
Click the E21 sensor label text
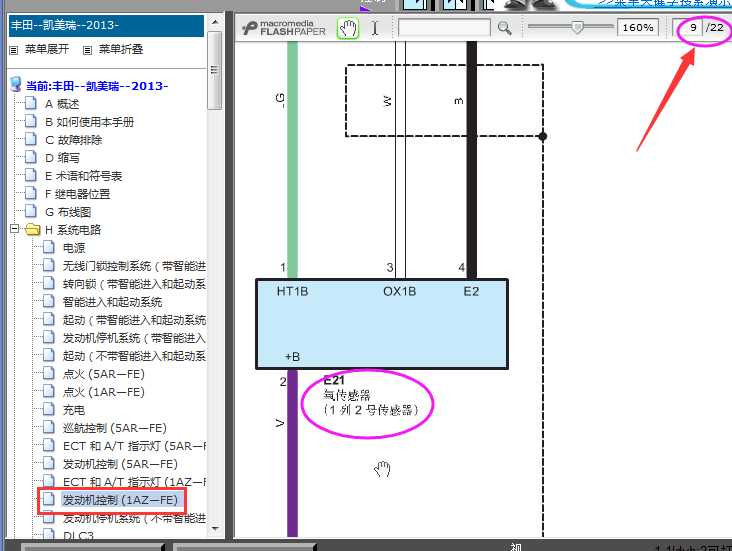pyautogui.click(x=370, y=395)
